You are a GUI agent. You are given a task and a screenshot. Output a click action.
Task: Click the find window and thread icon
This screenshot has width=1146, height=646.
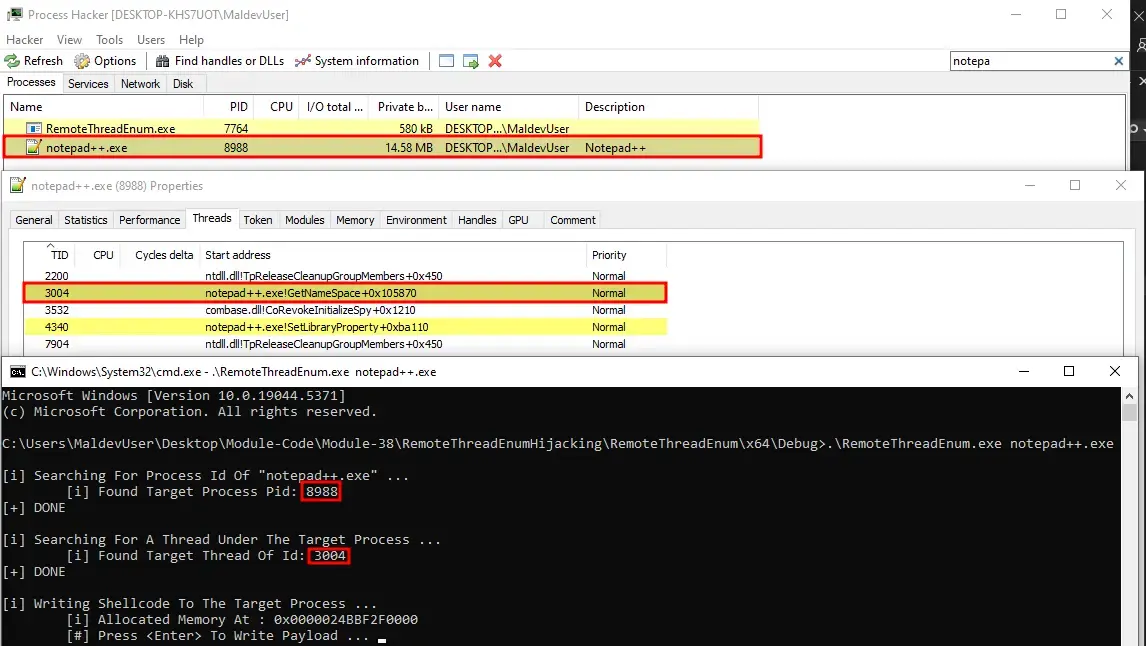[470, 61]
